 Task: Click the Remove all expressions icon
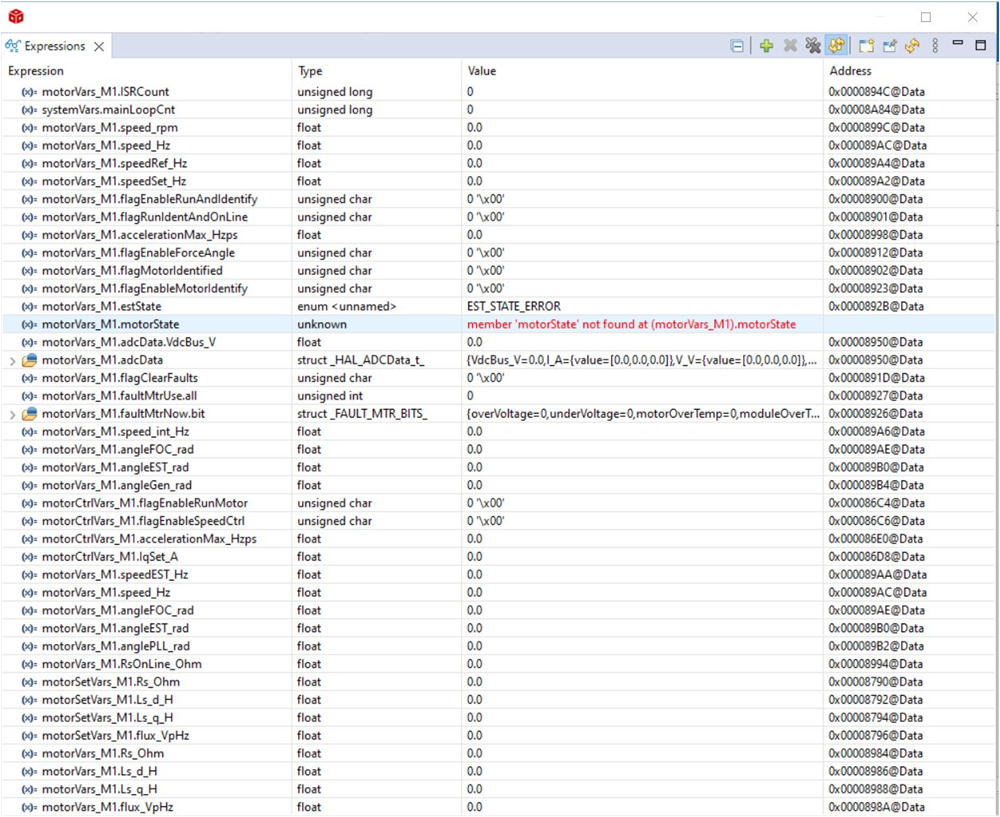(x=813, y=45)
